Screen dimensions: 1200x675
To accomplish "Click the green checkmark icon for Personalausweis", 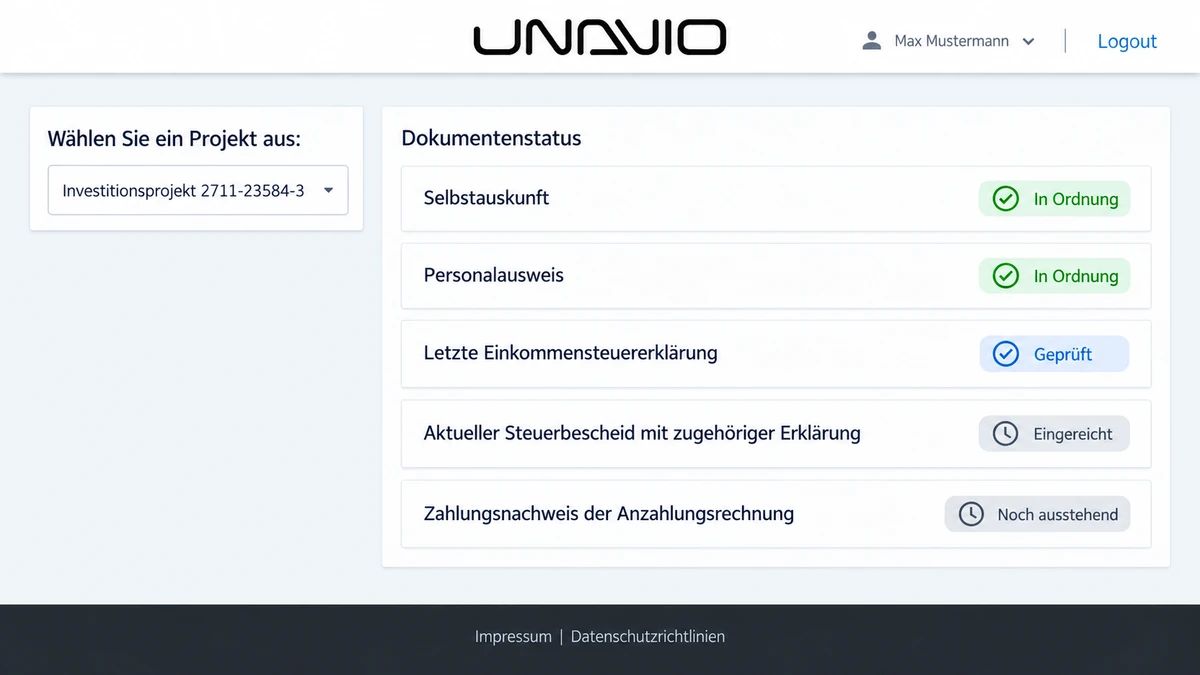I will coord(1005,276).
